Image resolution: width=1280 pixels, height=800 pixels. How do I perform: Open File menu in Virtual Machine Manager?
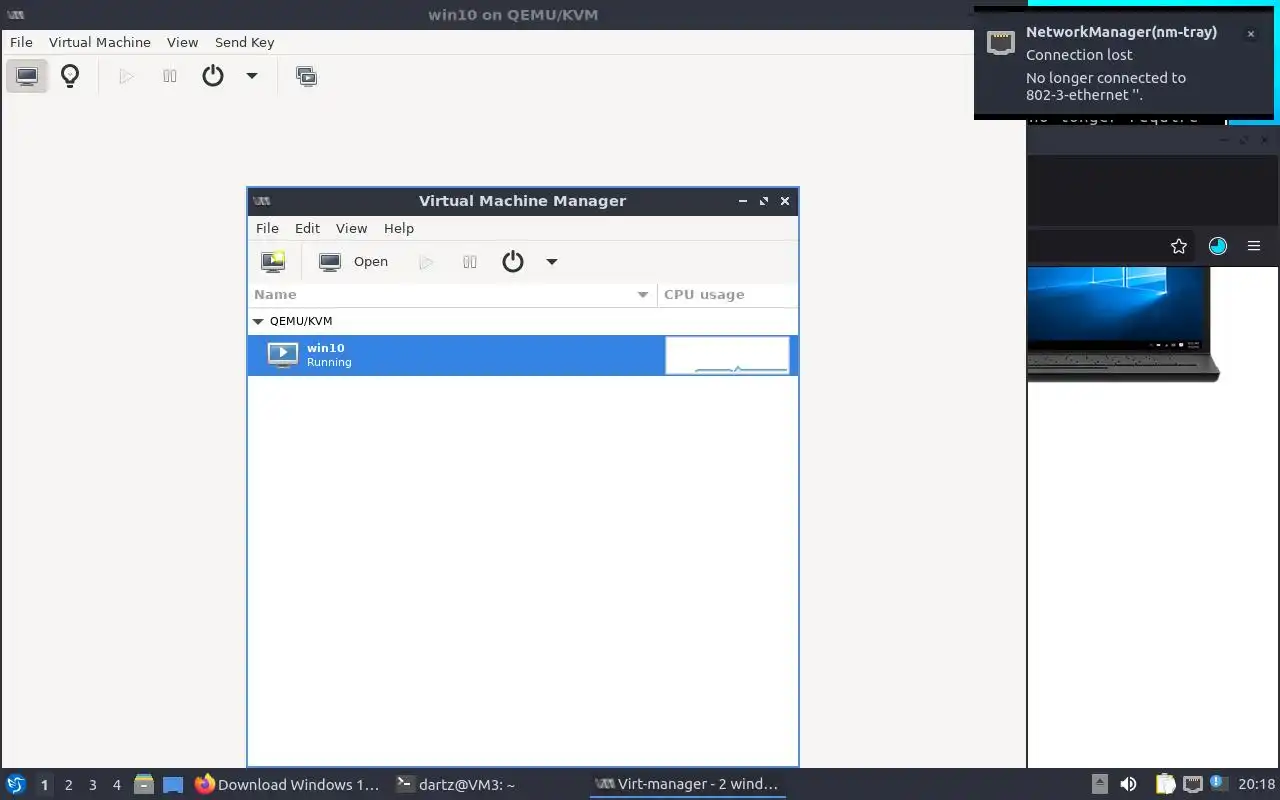click(x=267, y=228)
